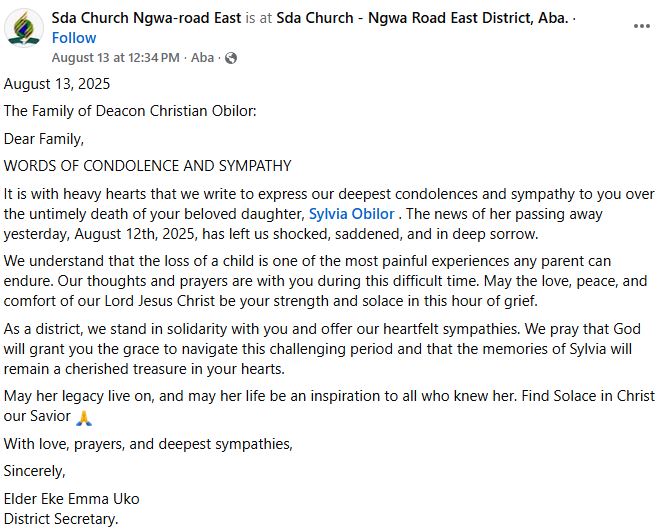The height and width of the screenshot is (531, 663).
Task: Click the paragraph starting As a district
Action: tap(325, 349)
